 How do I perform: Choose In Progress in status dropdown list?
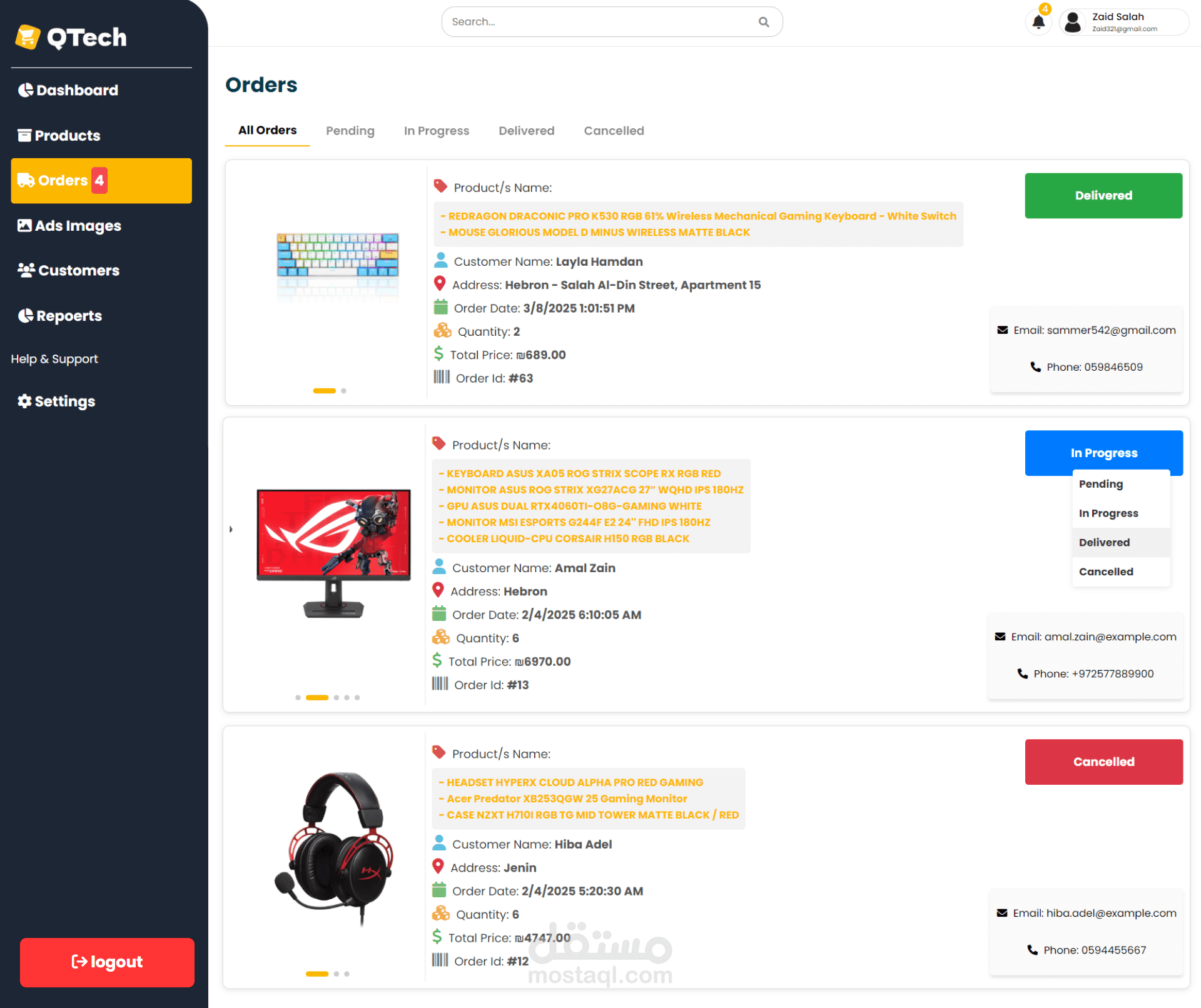(x=1121, y=513)
